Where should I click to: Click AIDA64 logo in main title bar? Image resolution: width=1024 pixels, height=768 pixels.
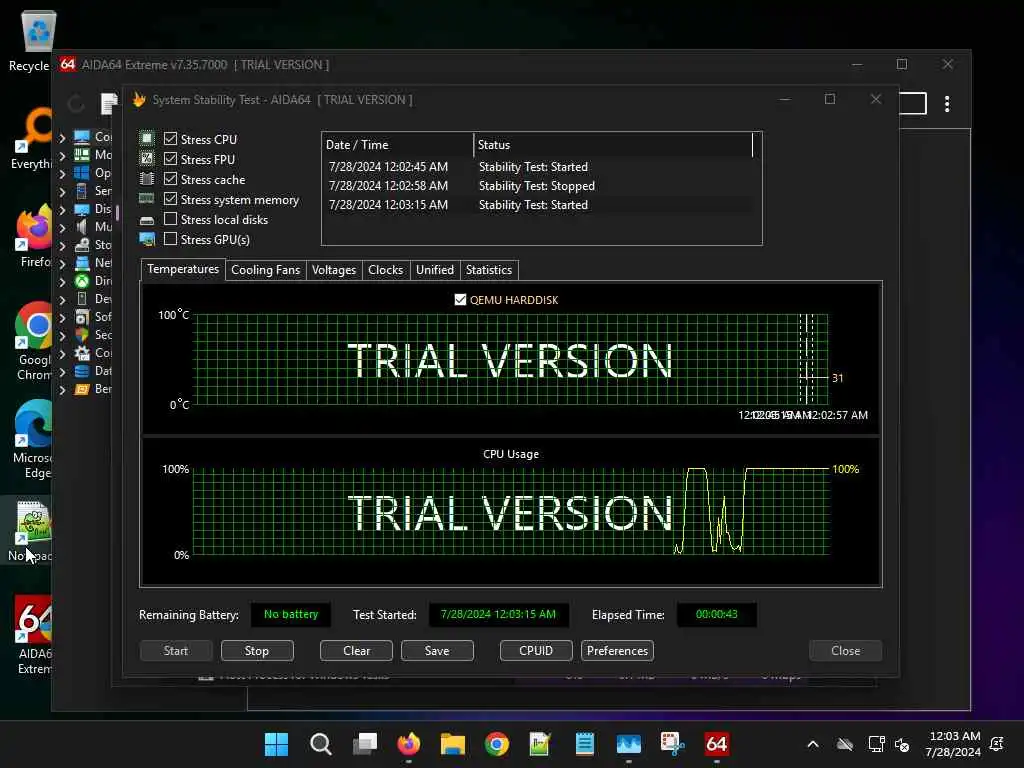point(67,64)
